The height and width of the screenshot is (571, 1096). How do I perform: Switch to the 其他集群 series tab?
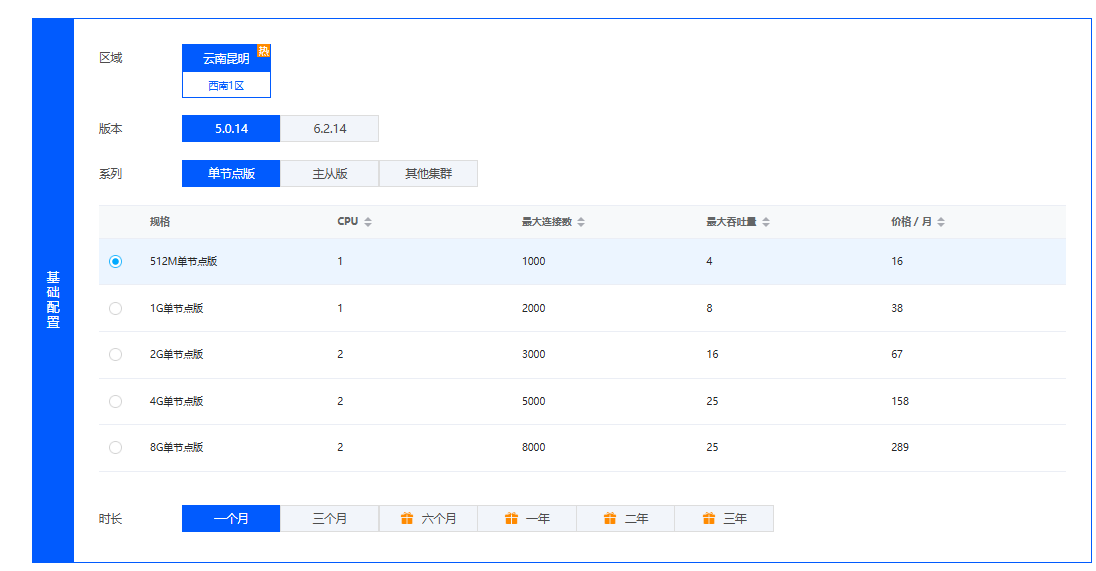pos(428,173)
